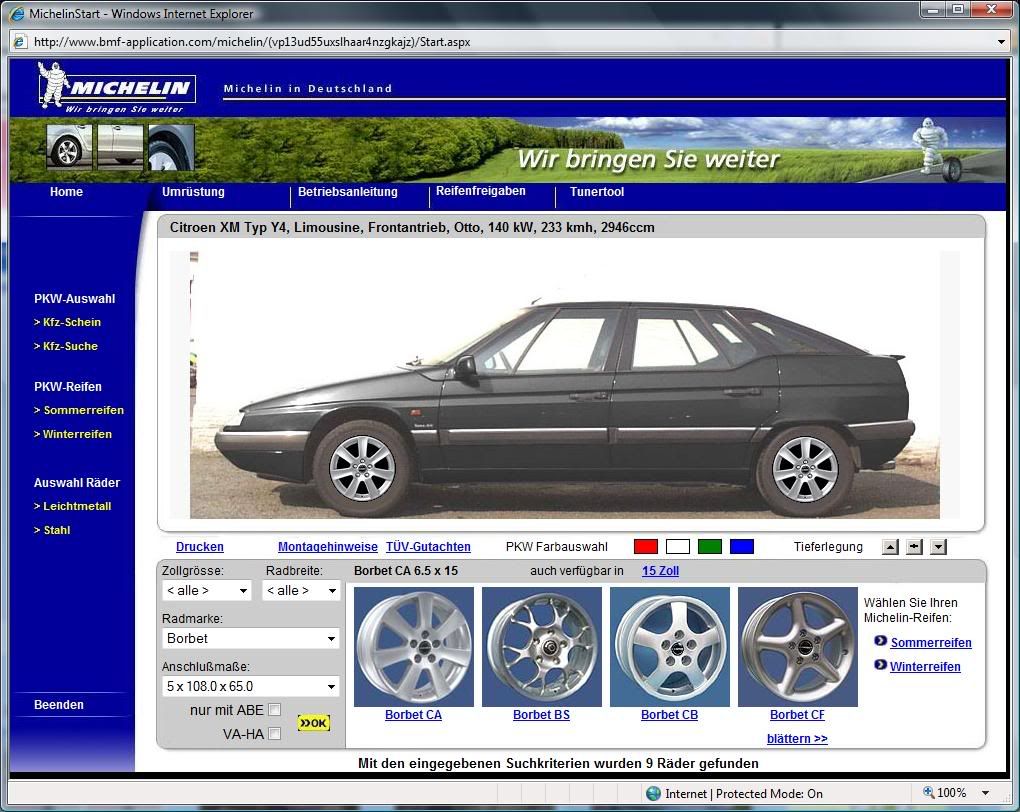Viewport: 1020px width, 812px height.
Task: Open the address bar history dropdown arrow
Action: coord(1002,42)
